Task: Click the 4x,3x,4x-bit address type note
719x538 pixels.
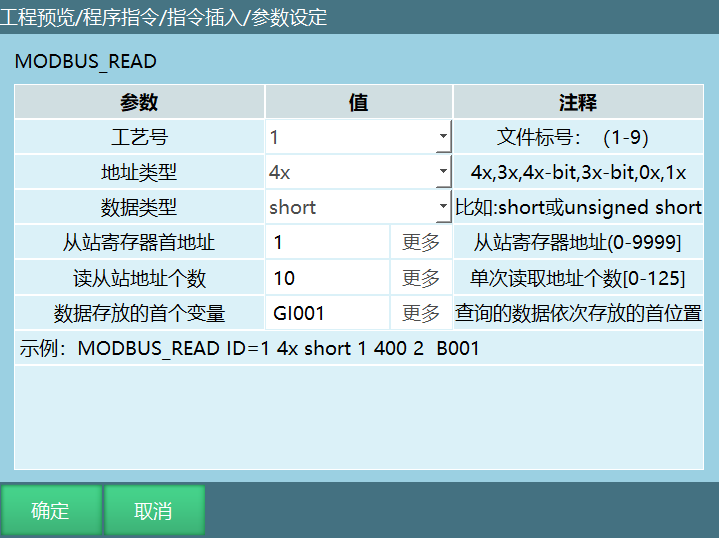Action: point(578,172)
